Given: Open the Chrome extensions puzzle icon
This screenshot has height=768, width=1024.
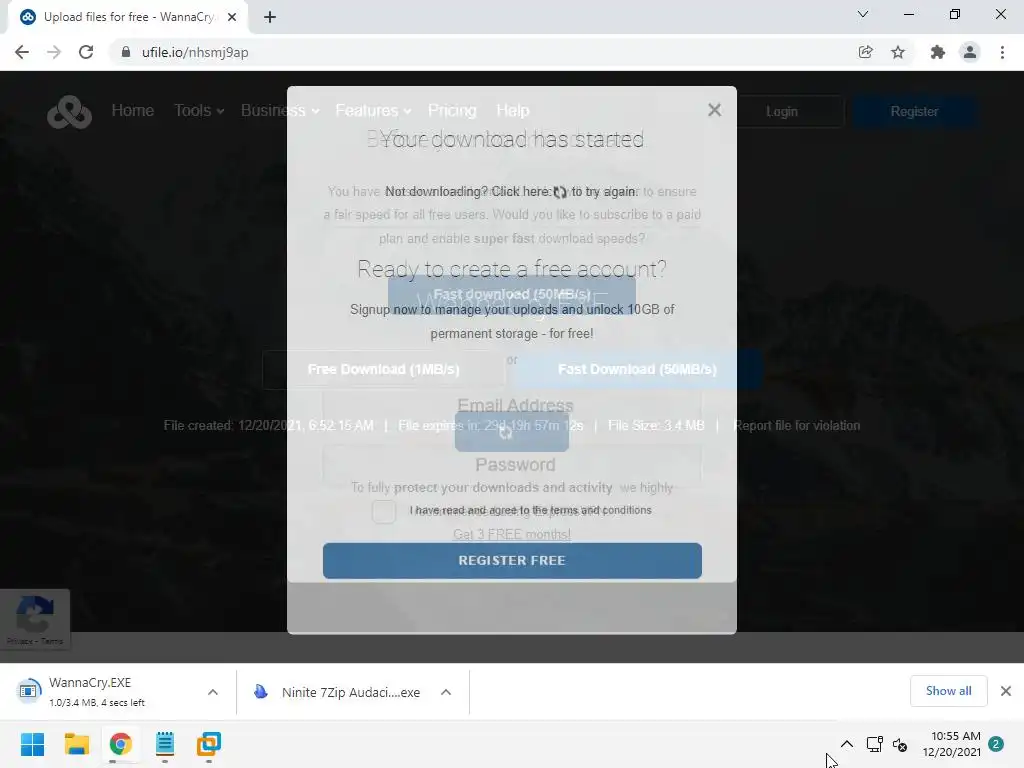Looking at the screenshot, I should tap(938, 52).
